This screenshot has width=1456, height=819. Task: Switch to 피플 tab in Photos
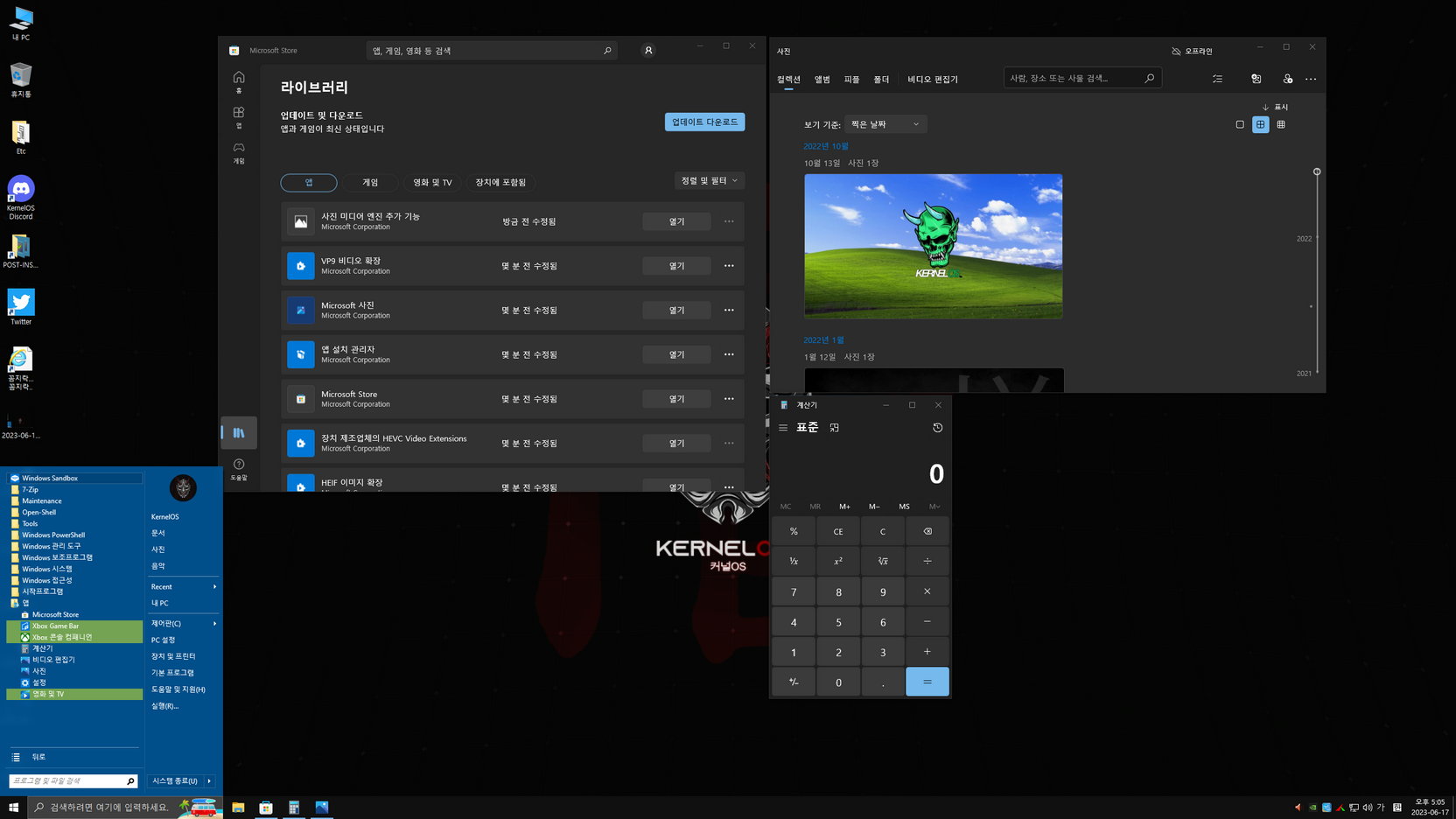pos(851,80)
